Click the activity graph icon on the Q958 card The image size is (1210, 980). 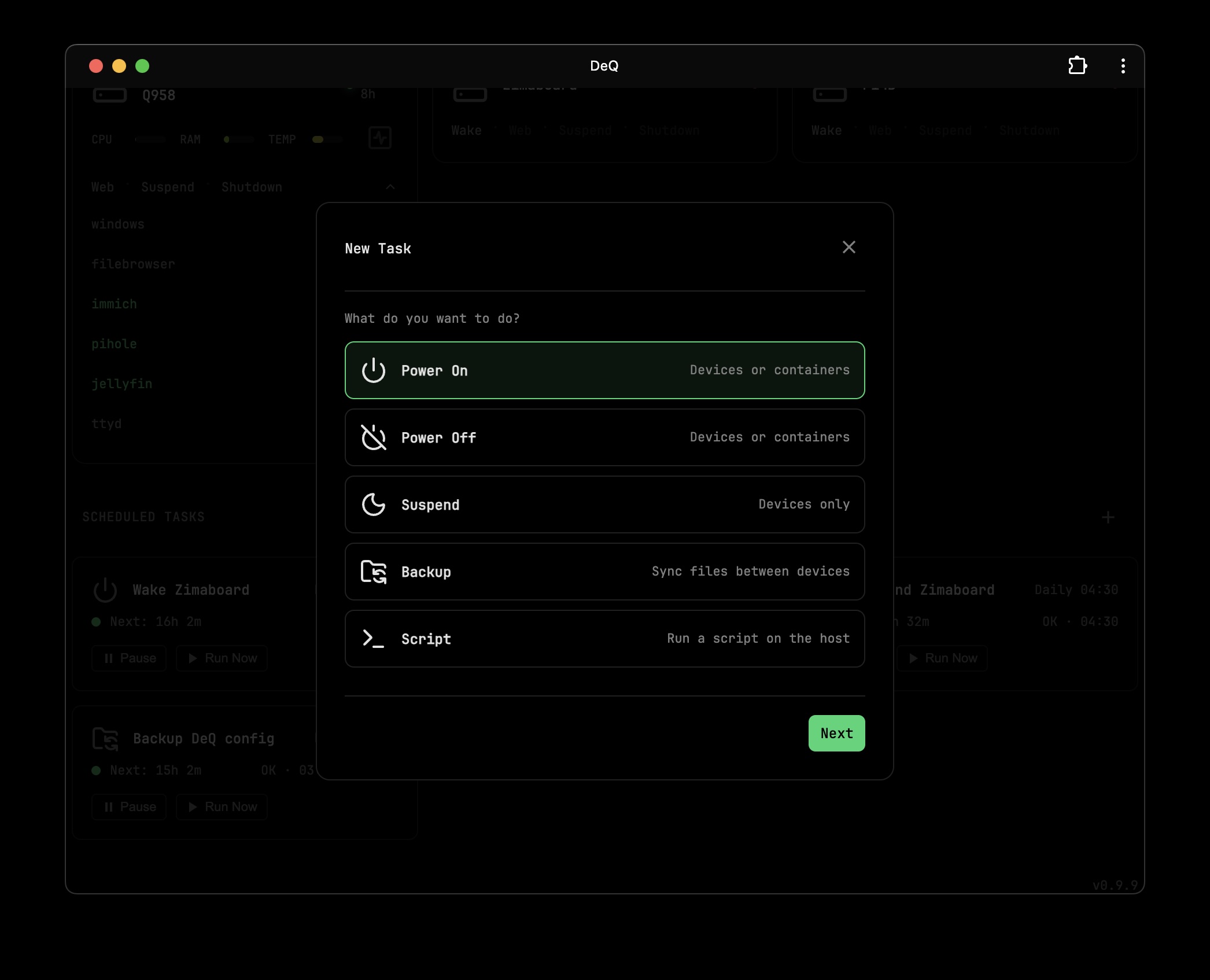click(380, 138)
